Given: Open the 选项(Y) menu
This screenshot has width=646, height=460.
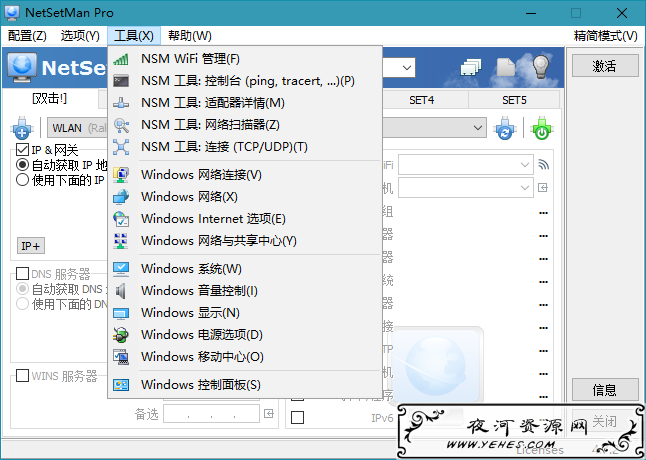Looking at the screenshot, I should pos(80,36).
